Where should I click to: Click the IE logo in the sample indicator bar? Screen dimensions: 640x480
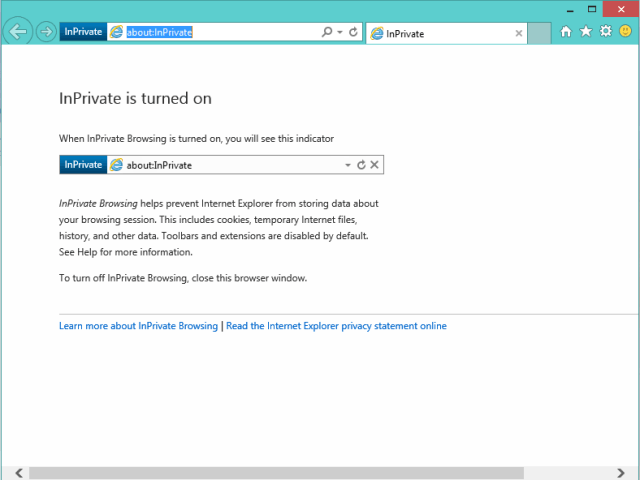tap(116, 165)
